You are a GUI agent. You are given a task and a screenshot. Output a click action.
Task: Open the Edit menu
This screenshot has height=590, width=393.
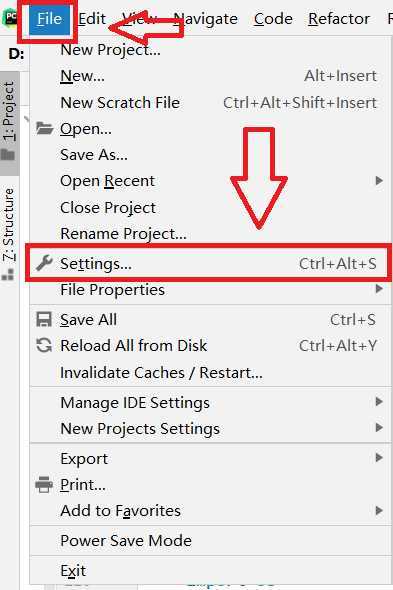[x=92, y=19]
